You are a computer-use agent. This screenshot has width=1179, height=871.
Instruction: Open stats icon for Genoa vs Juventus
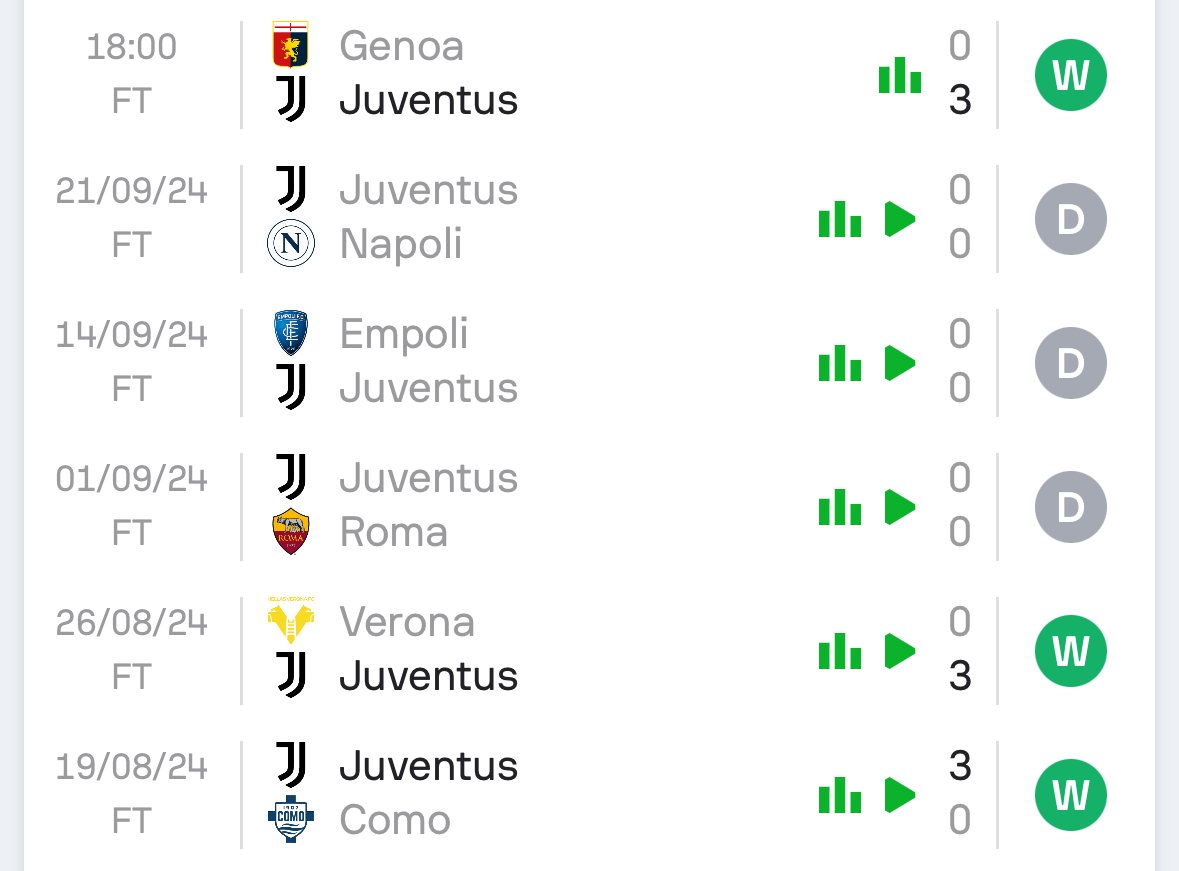tap(899, 75)
